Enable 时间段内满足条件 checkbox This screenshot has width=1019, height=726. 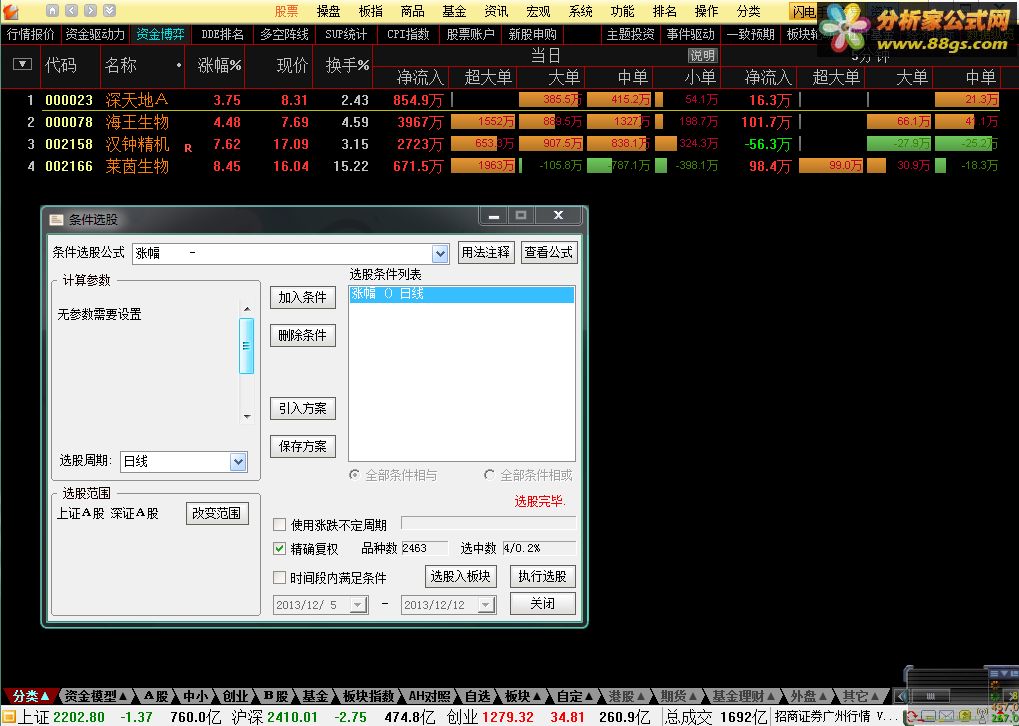[x=279, y=577]
